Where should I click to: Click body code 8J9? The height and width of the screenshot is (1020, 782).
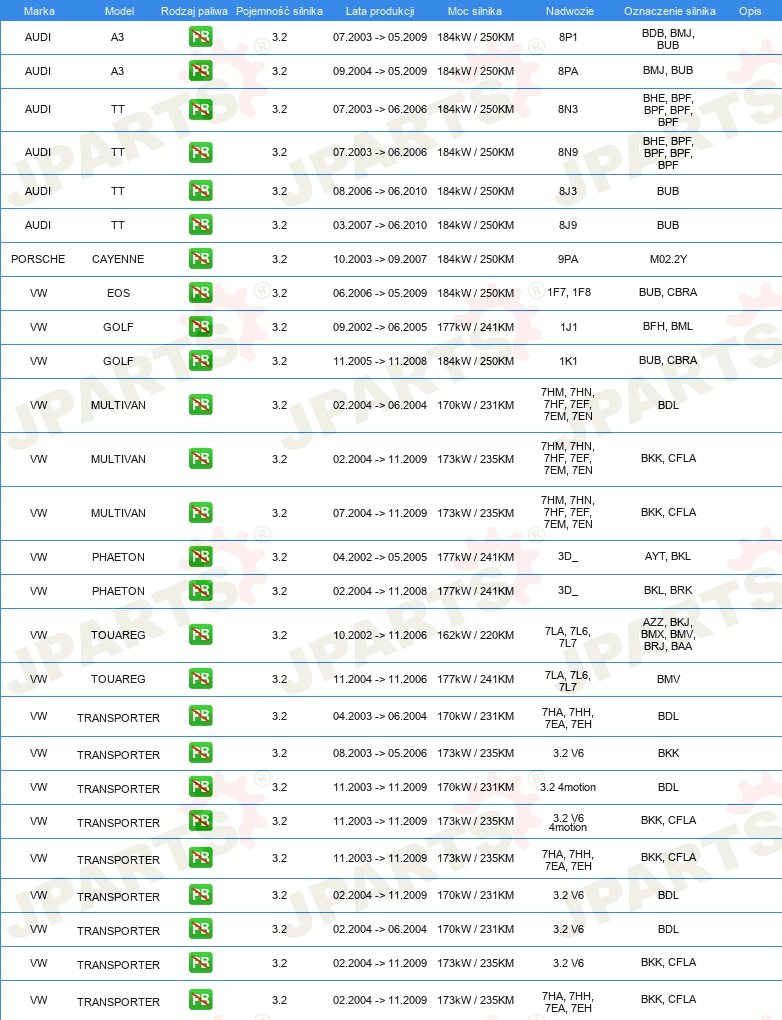[x=568, y=225]
